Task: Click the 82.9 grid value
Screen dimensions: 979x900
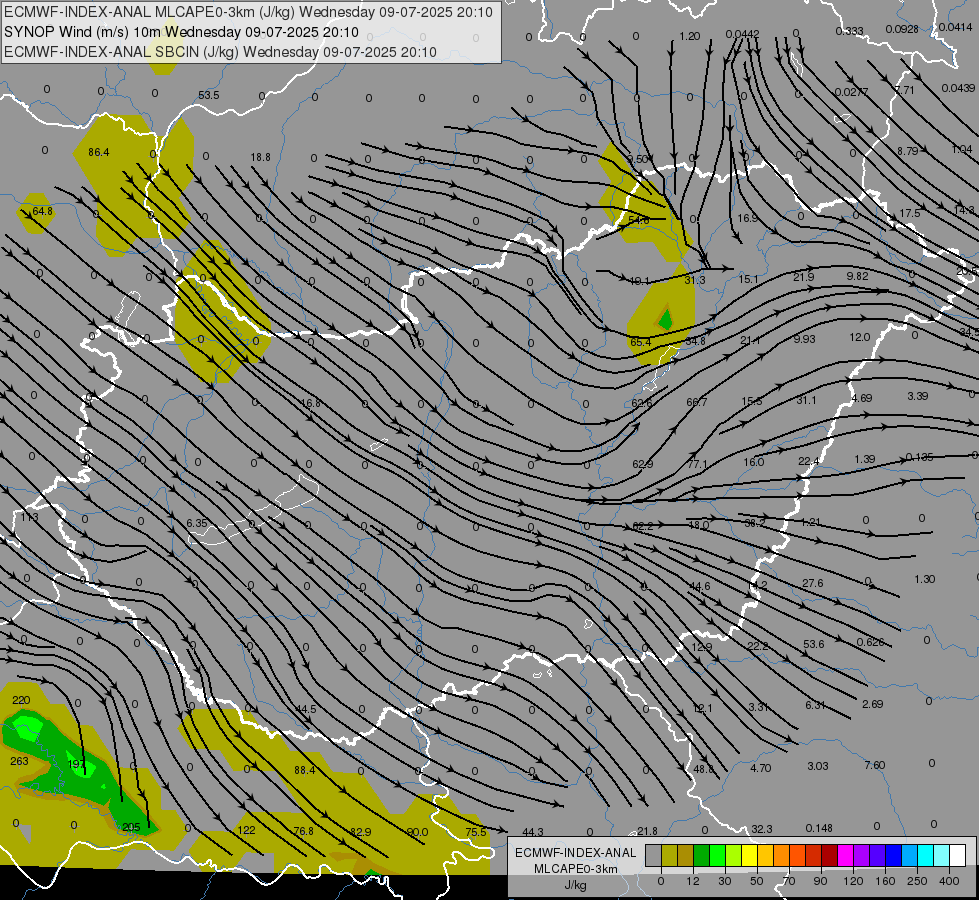Action: coord(361,832)
